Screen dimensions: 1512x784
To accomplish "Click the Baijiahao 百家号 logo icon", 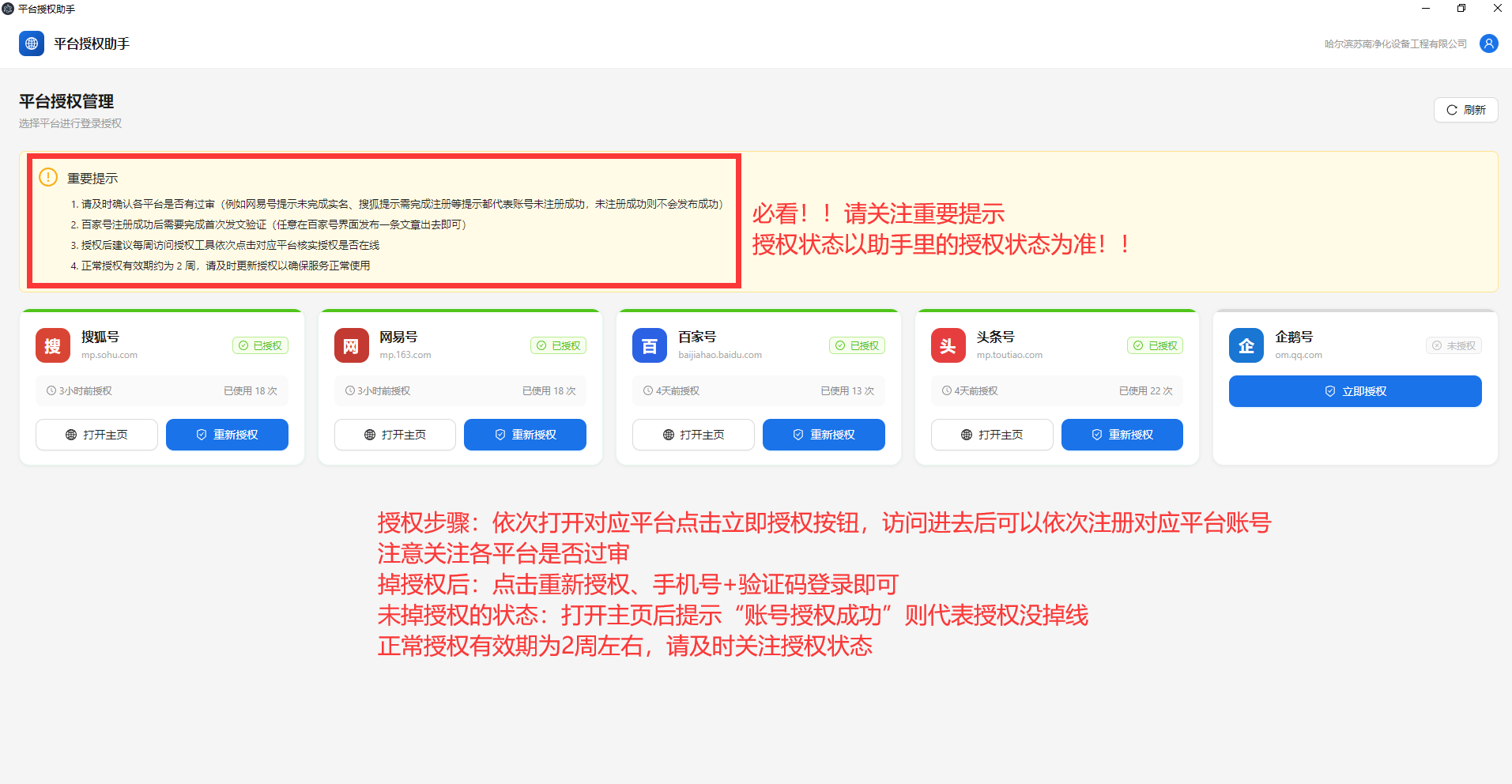I will coord(650,345).
